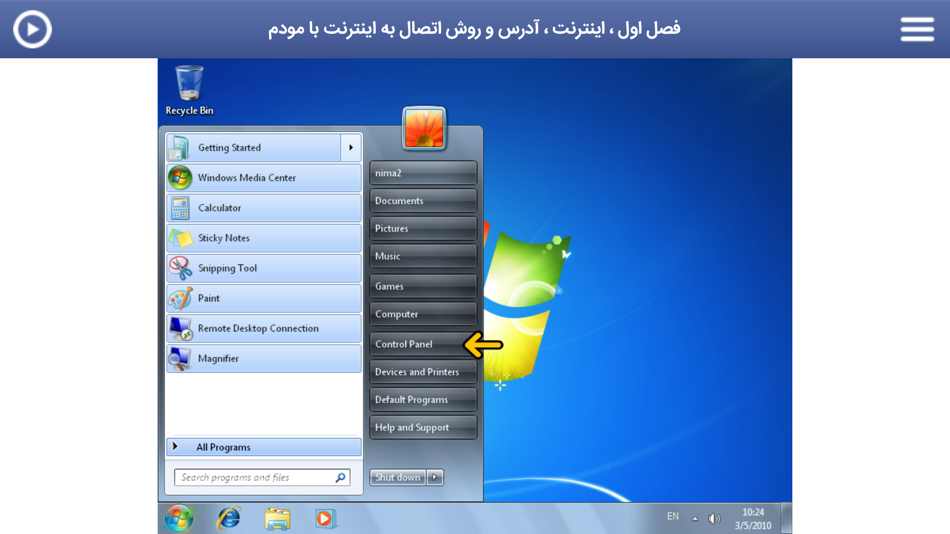
Task: Click the Windows Media Center label
Action: (x=247, y=178)
